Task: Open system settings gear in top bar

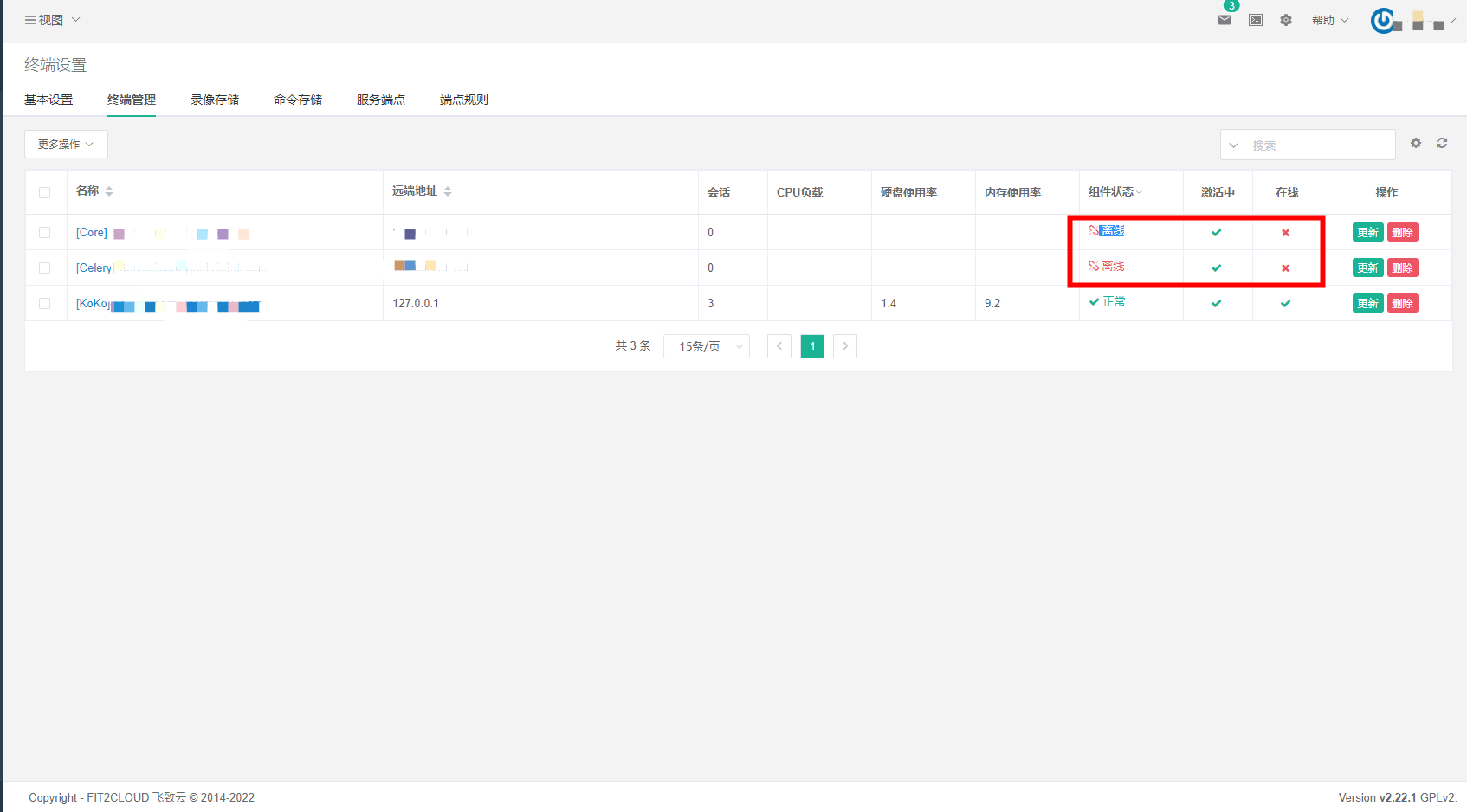Action: click(1286, 20)
